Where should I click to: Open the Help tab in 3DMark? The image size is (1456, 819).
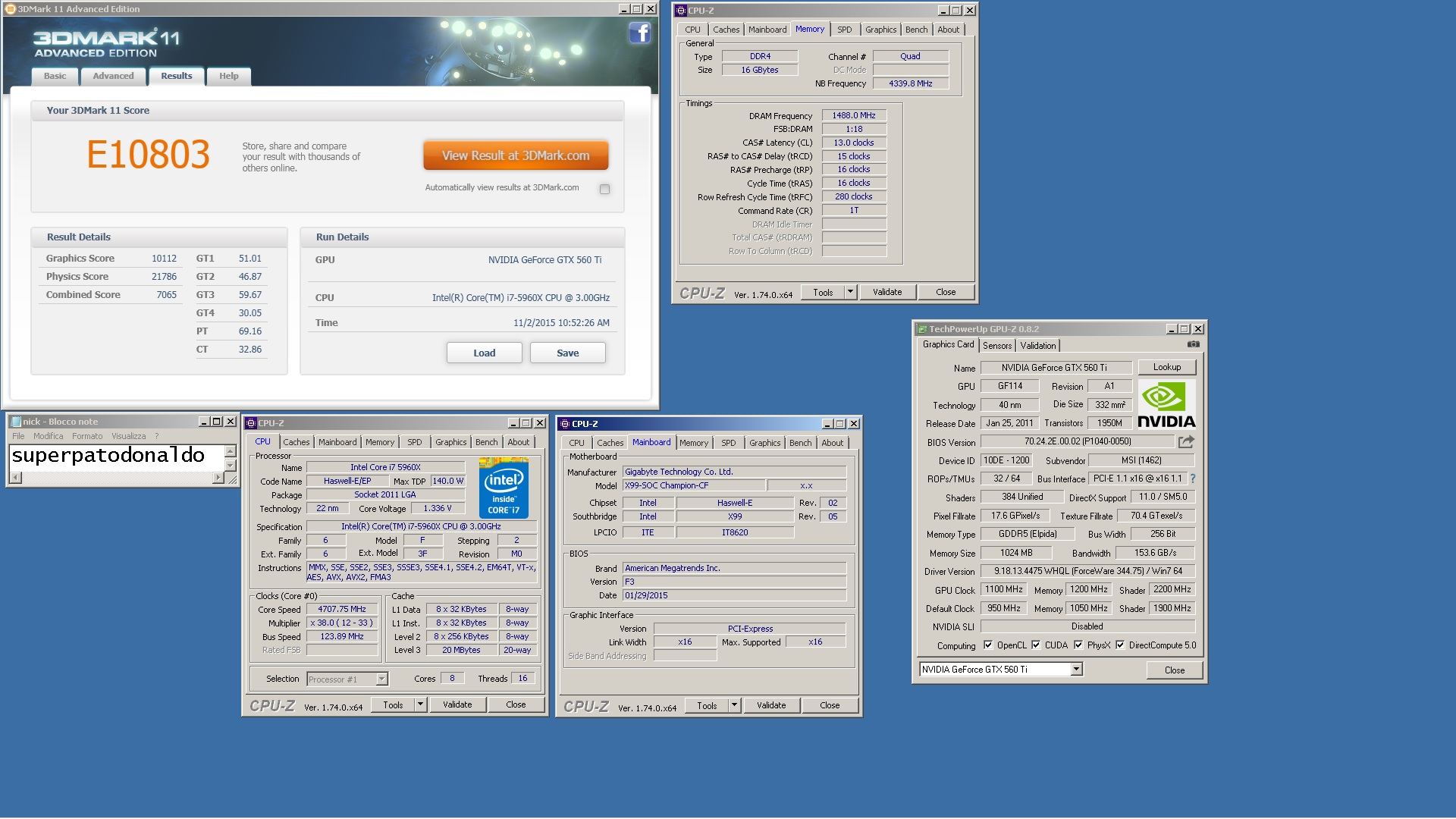pyautogui.click(x=228, y=76)
